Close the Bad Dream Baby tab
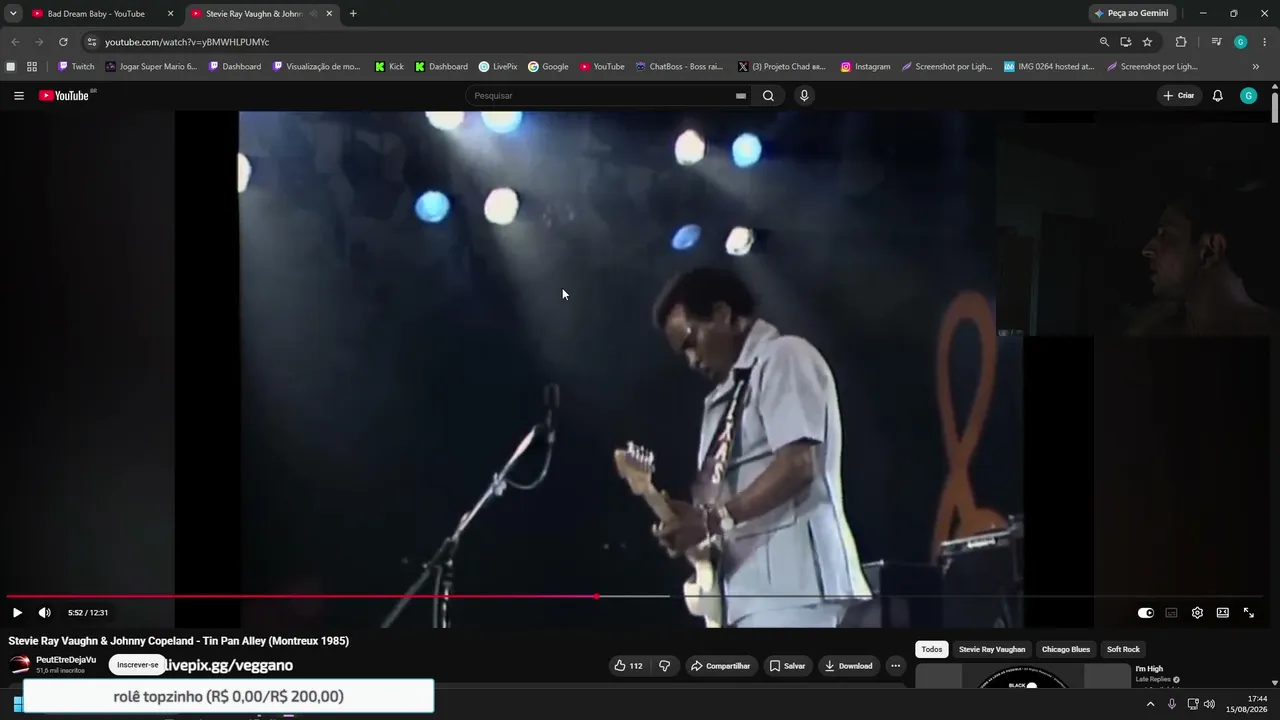Screen dimensions: 1280x720 point(170,14)
